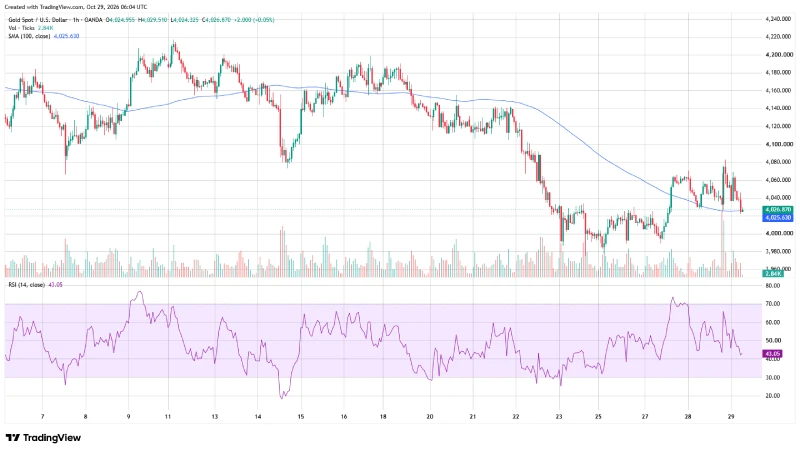Click the 4,060.000 price axis label
Image resolution: width=800 pixels, height=452 pixels.
[779, 180]
